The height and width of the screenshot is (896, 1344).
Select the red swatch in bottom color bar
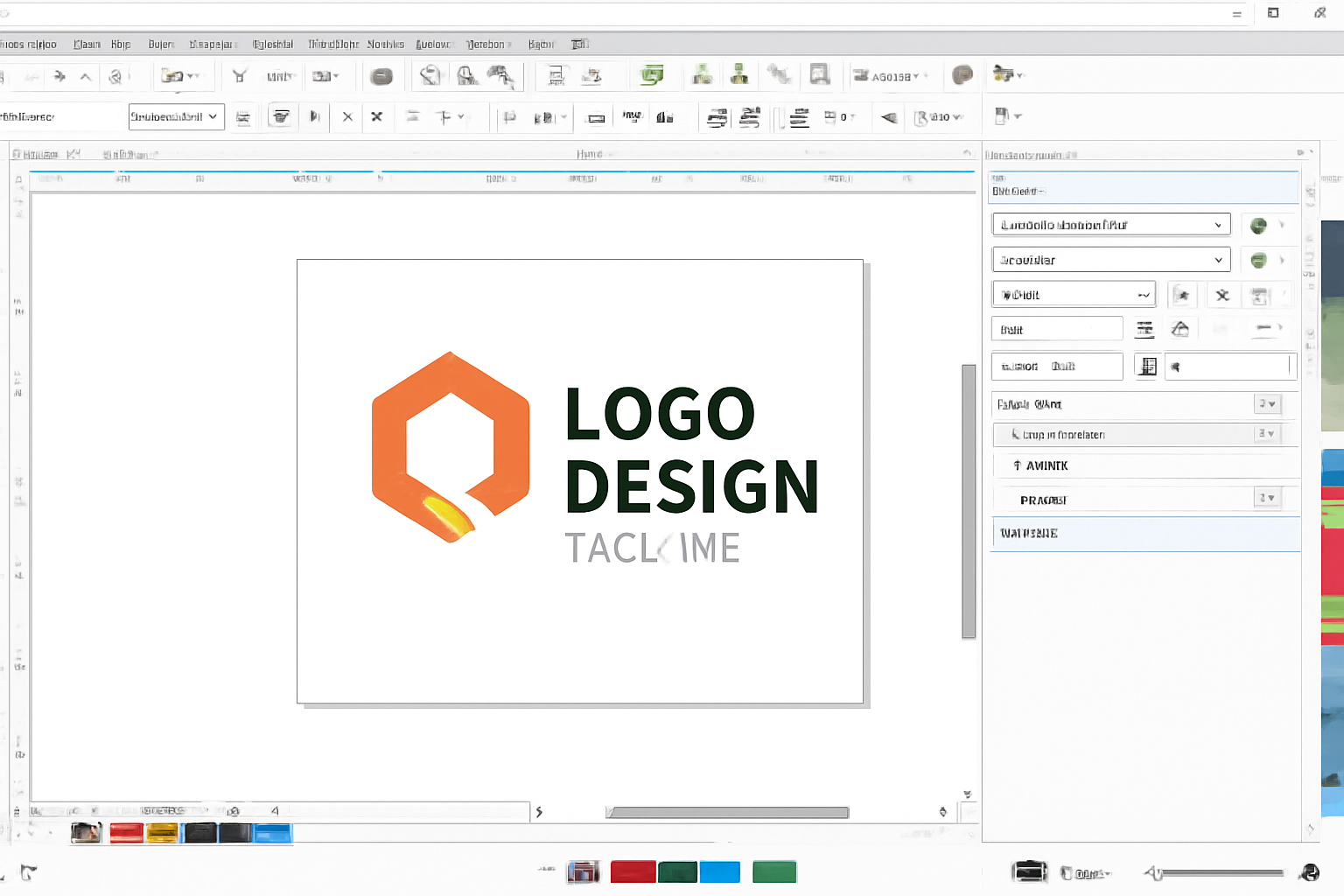(633, 871)
